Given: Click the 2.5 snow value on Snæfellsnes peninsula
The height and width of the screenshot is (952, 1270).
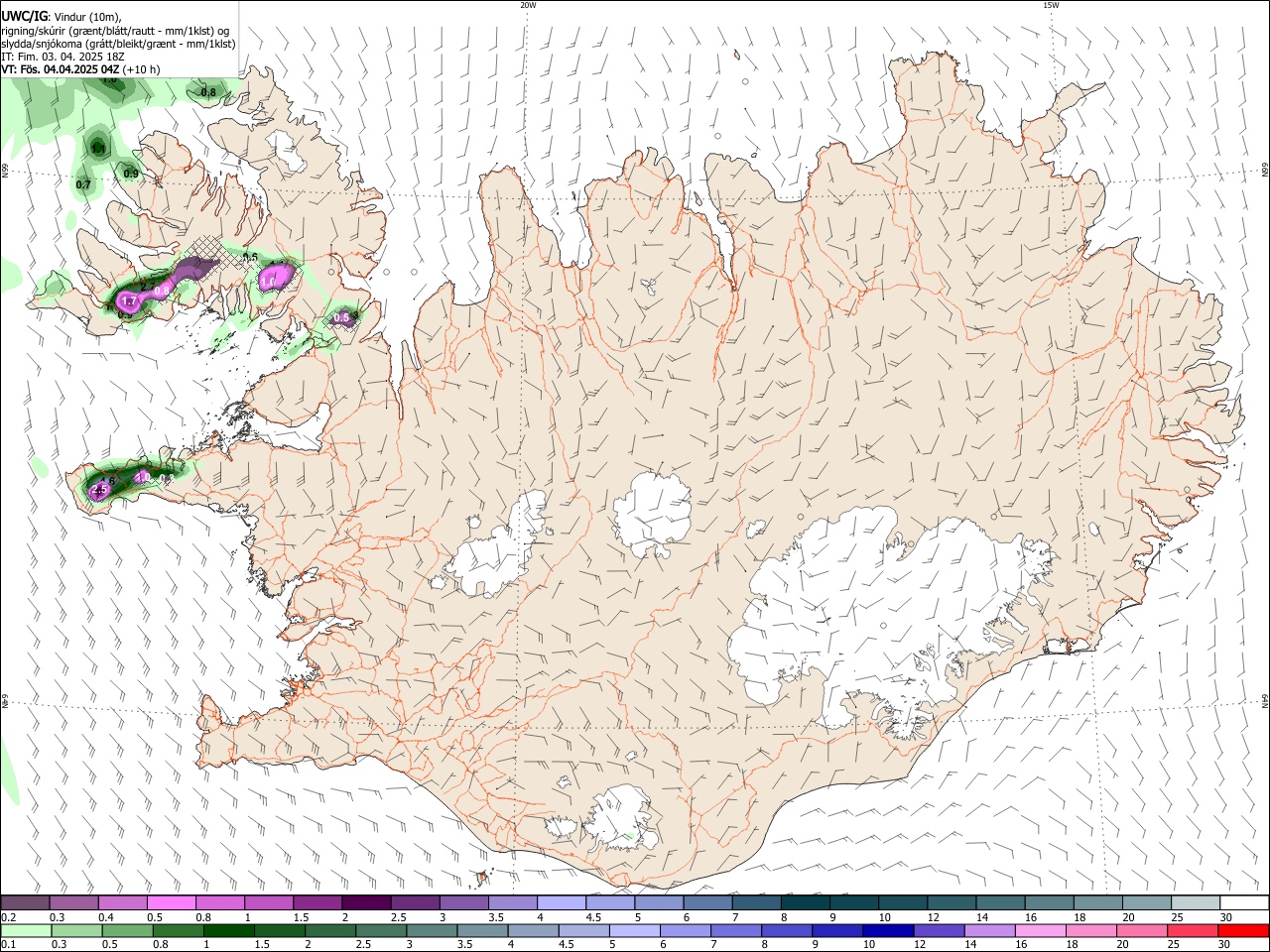Looking at the screenshot, I should 99,491.
